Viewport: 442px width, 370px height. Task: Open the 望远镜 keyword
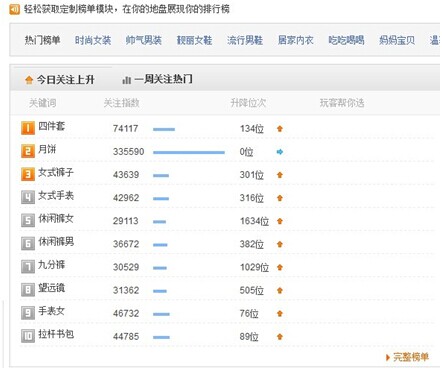tap(51, 288)
